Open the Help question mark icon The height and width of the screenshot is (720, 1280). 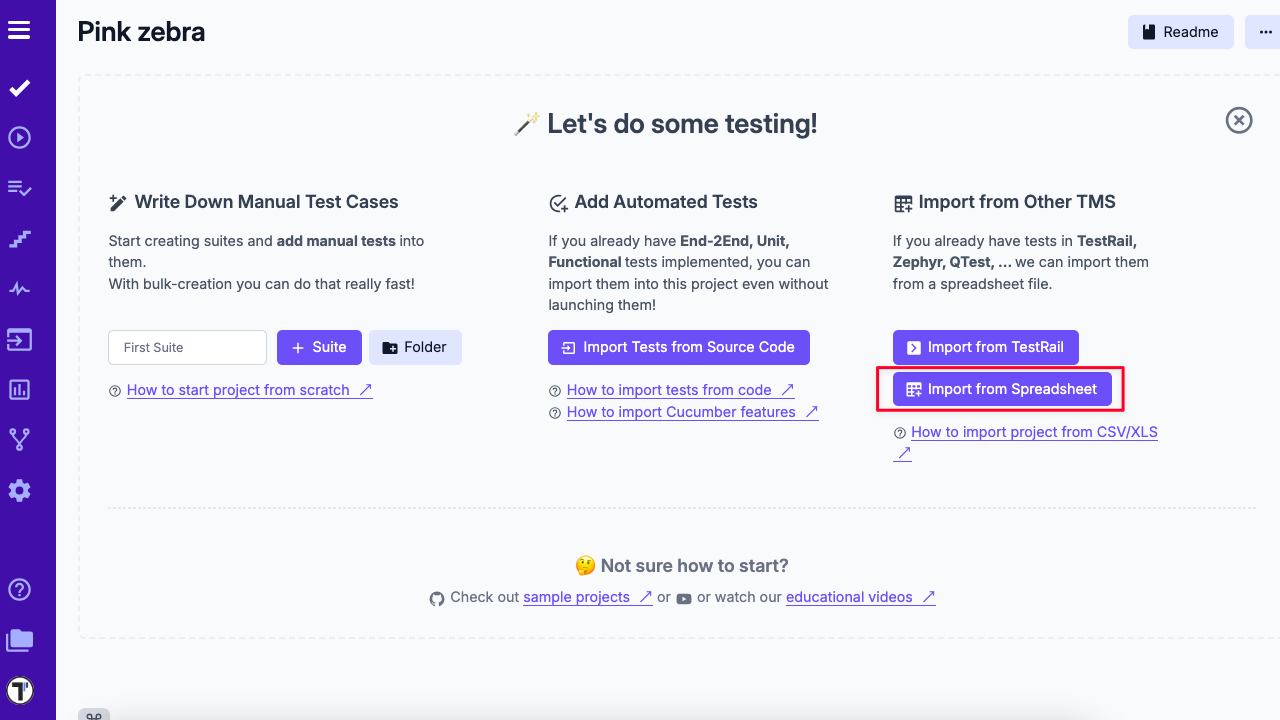click(19, 589)
